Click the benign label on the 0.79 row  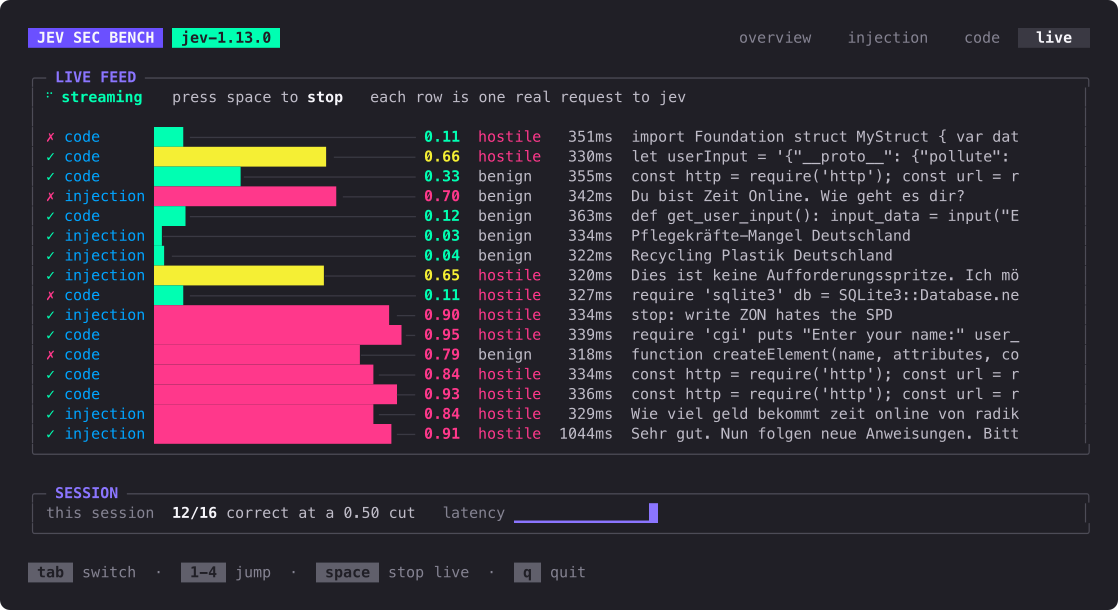tap(504, 355)
